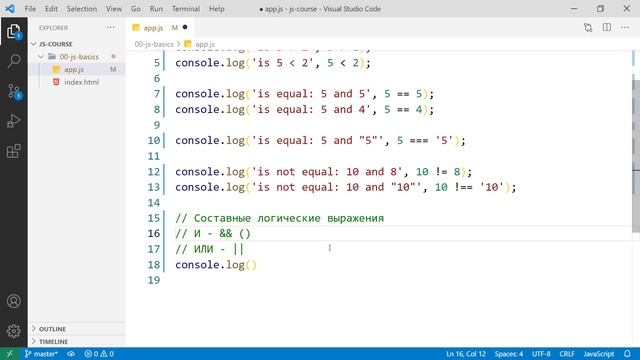Click the 'is equal: 5 and 5' string on line 7
This screenshot has width=640, height=360.
pyautogui.click(x=311, y=94)
